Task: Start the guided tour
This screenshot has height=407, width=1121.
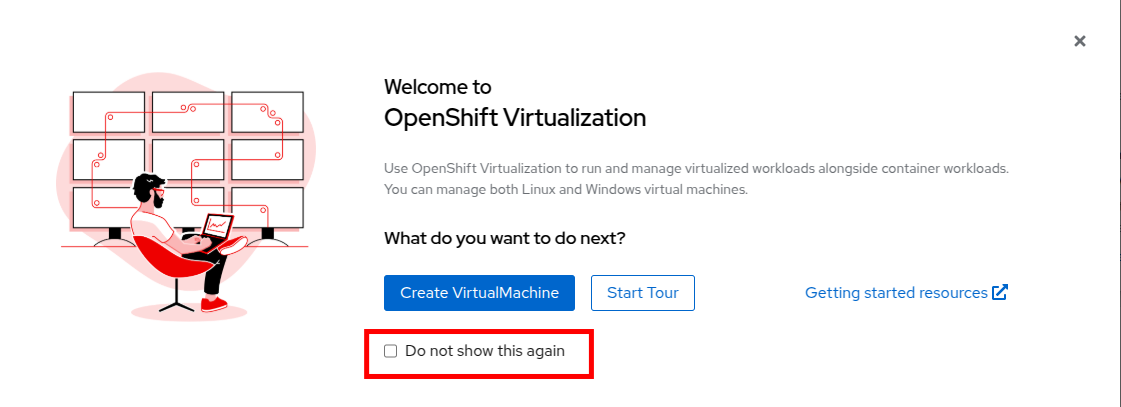Action: [642, 293]
